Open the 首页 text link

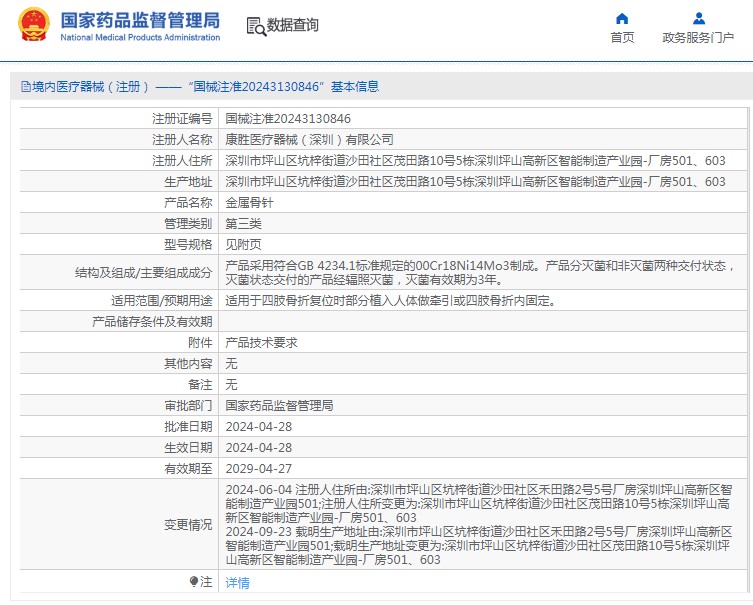622,38
